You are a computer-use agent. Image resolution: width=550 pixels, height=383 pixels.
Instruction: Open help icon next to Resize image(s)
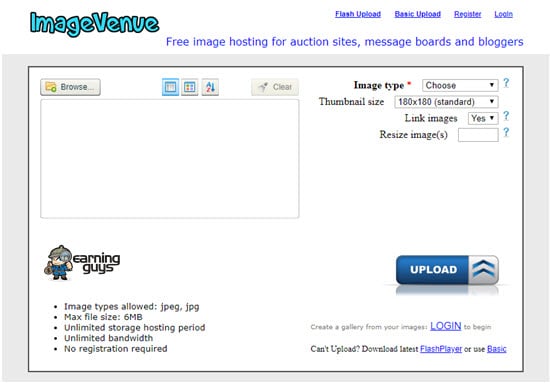[506, 133]
